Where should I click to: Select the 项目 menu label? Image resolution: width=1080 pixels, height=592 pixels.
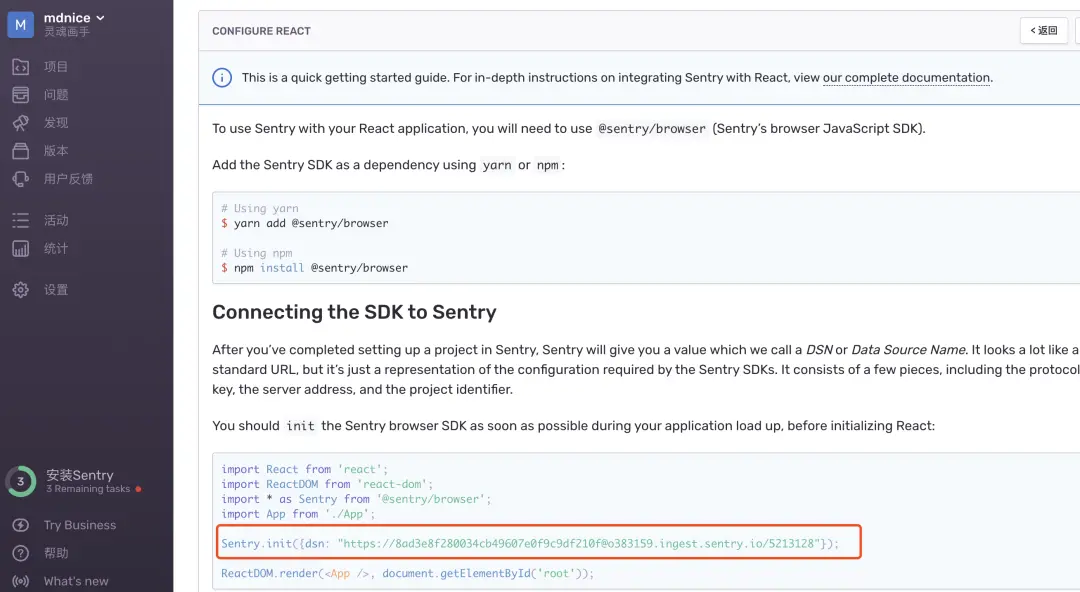pos(56,67)
